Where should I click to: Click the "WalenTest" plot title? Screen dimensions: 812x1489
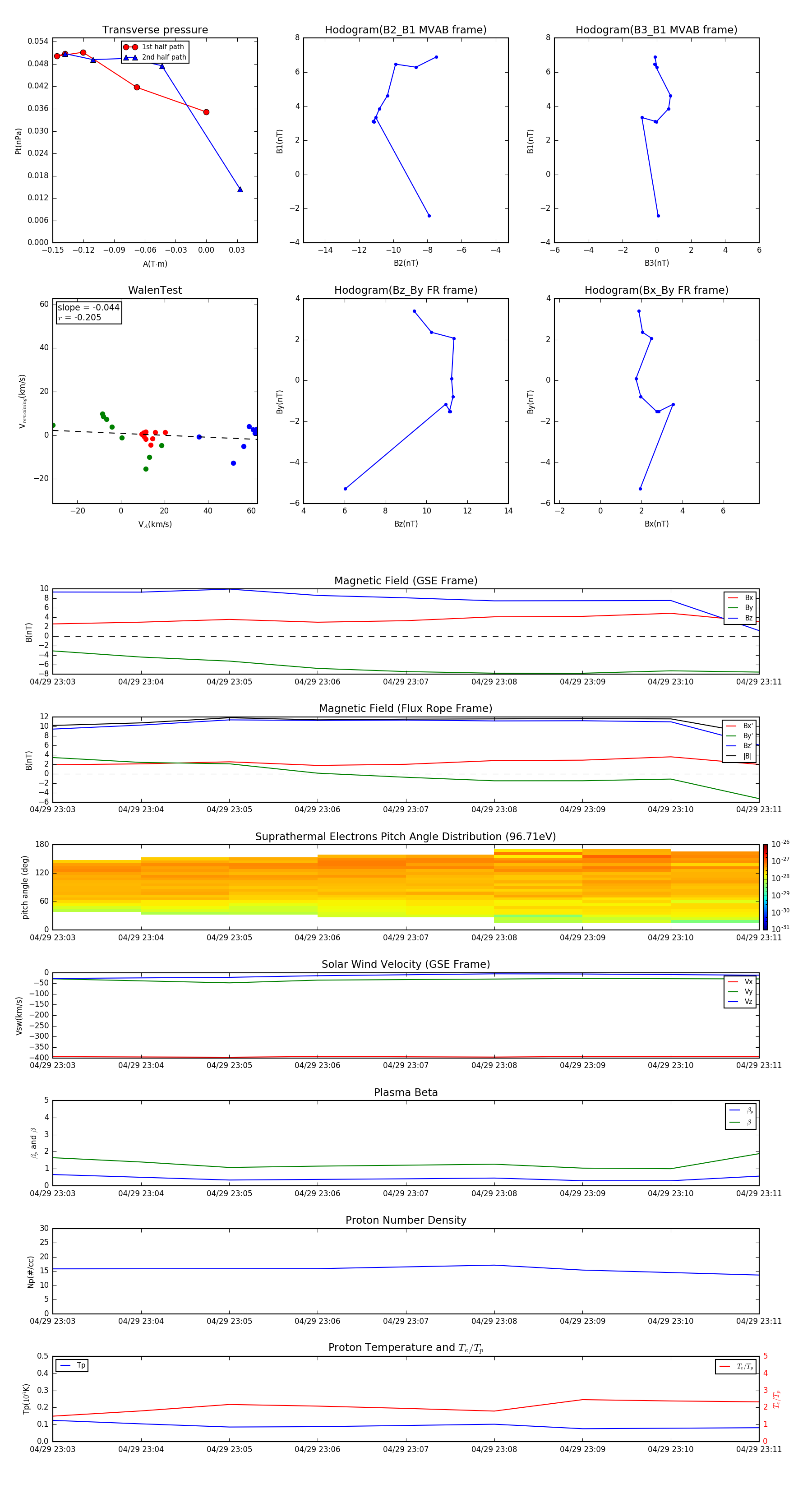click(x=155, y=290)
